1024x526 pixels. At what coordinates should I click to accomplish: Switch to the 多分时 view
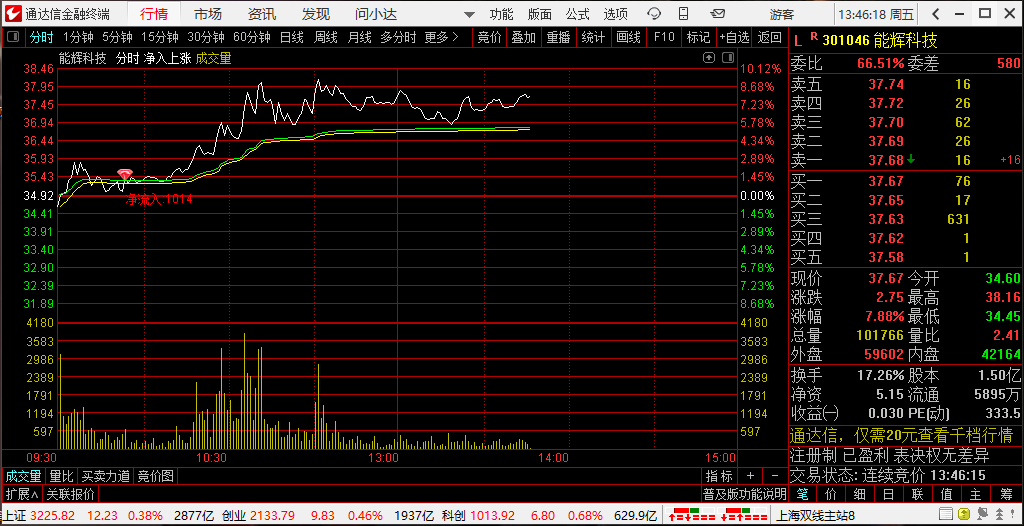[x=398, y=37]
